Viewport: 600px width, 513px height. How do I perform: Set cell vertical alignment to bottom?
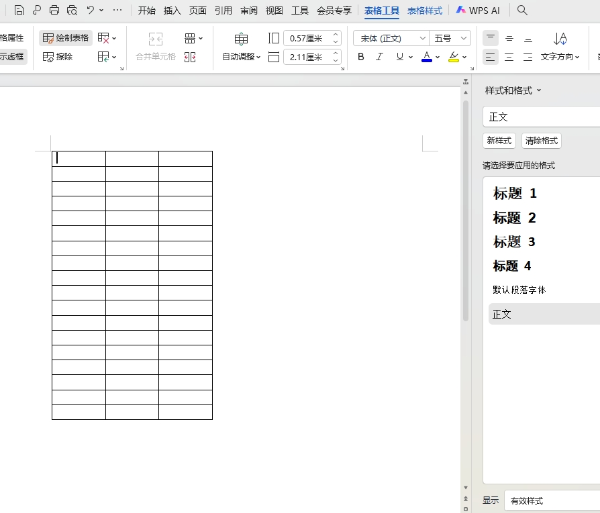[528, 38]
